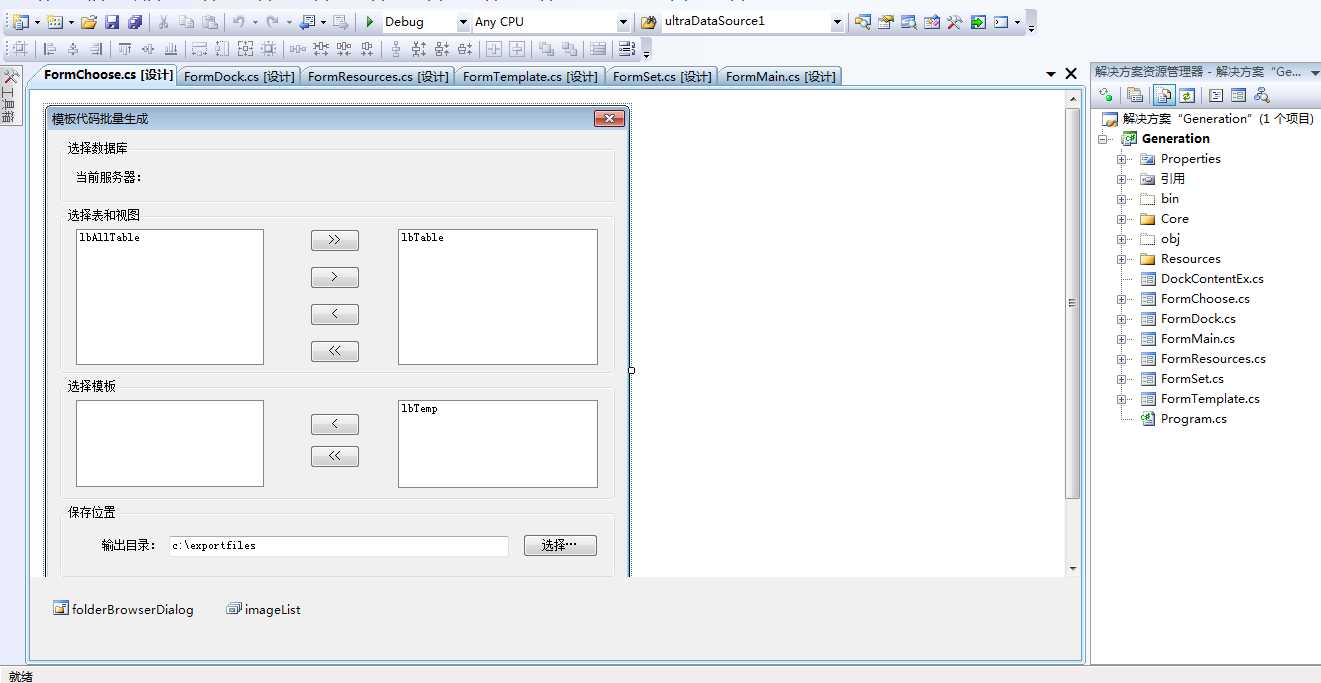
Task: Click the >> move-all button for tables
Action: click(335, 240)
